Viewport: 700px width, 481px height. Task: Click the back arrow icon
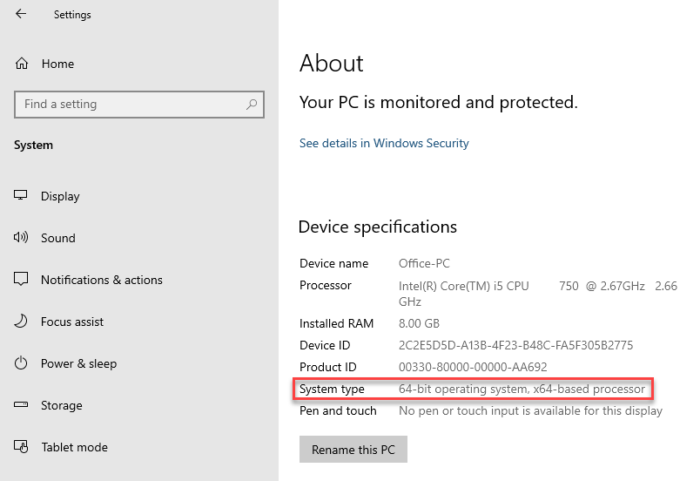21,15
